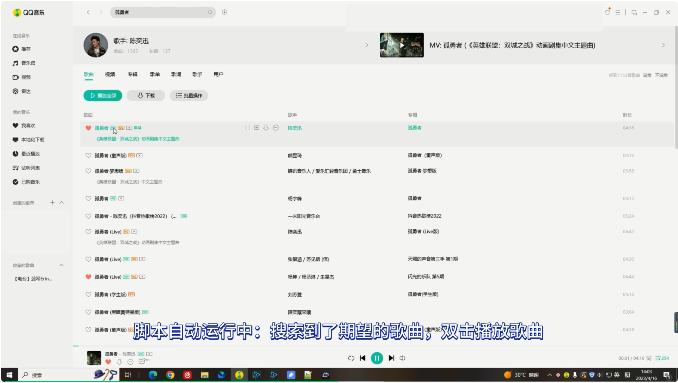Pause the currently playing song

click(377, 358)
